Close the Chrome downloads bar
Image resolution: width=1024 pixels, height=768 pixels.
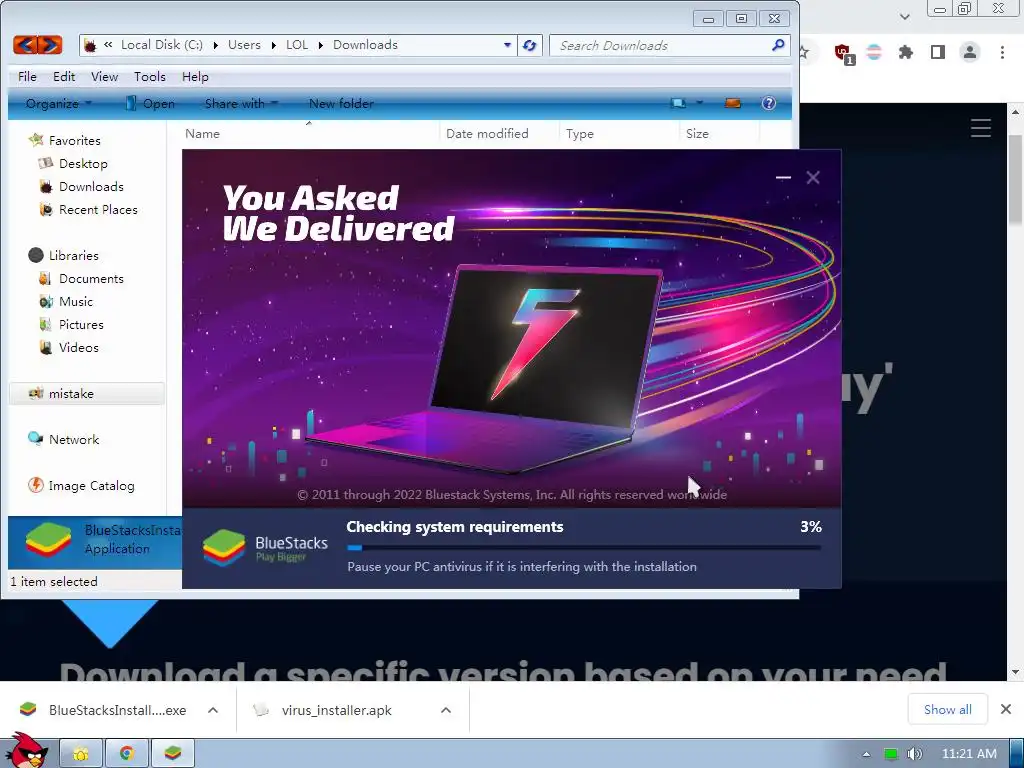pos(1006,709)
